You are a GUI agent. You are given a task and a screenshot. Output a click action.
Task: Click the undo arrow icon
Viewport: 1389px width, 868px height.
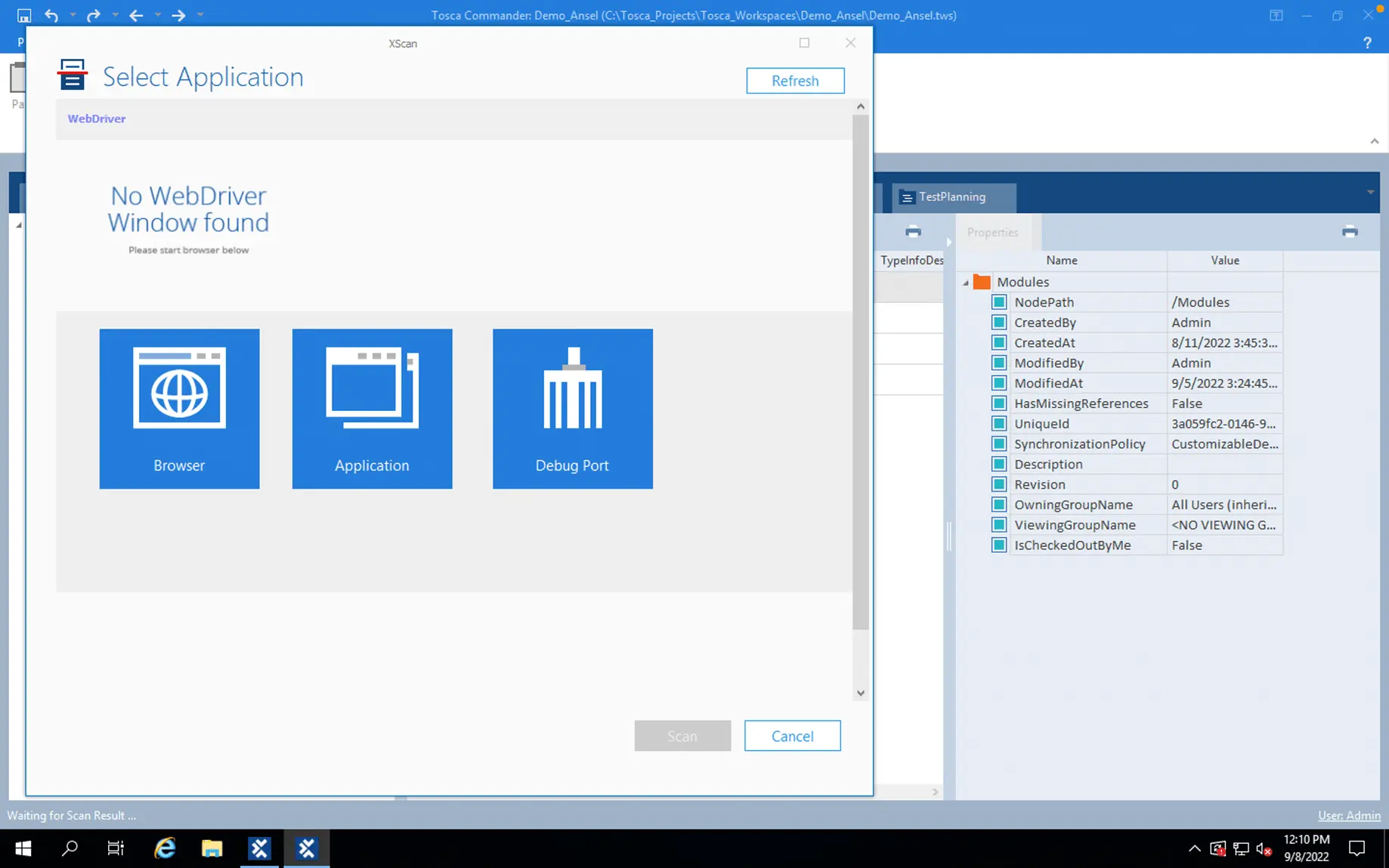pos(51,15)
